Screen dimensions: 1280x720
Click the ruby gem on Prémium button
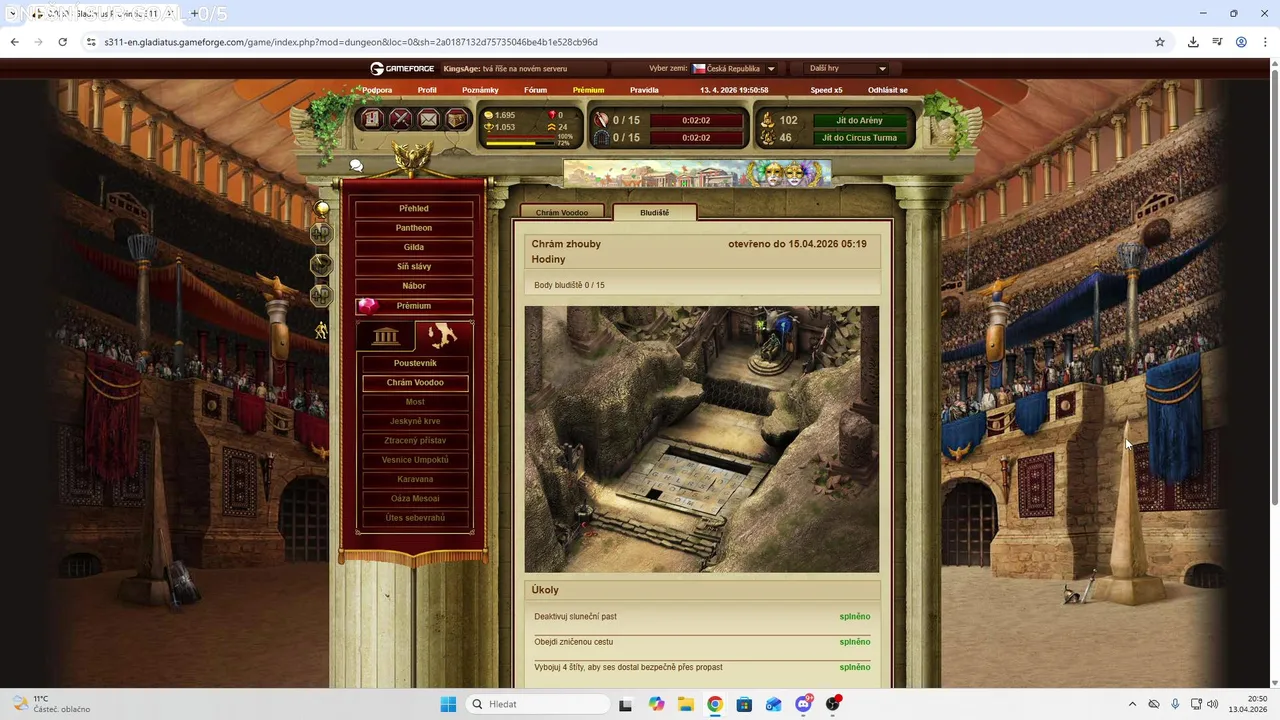[x=368, y=306]
